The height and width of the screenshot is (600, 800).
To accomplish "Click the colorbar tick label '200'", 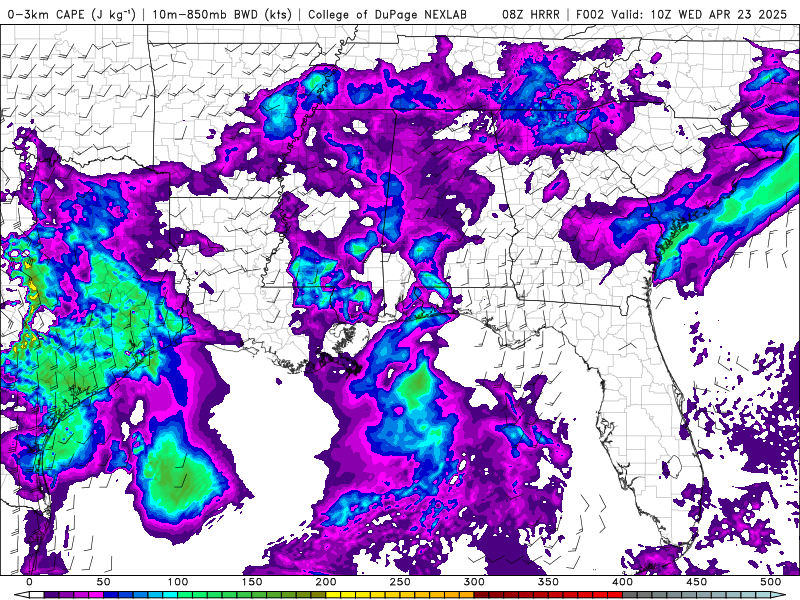I will [x=326, y=582].
